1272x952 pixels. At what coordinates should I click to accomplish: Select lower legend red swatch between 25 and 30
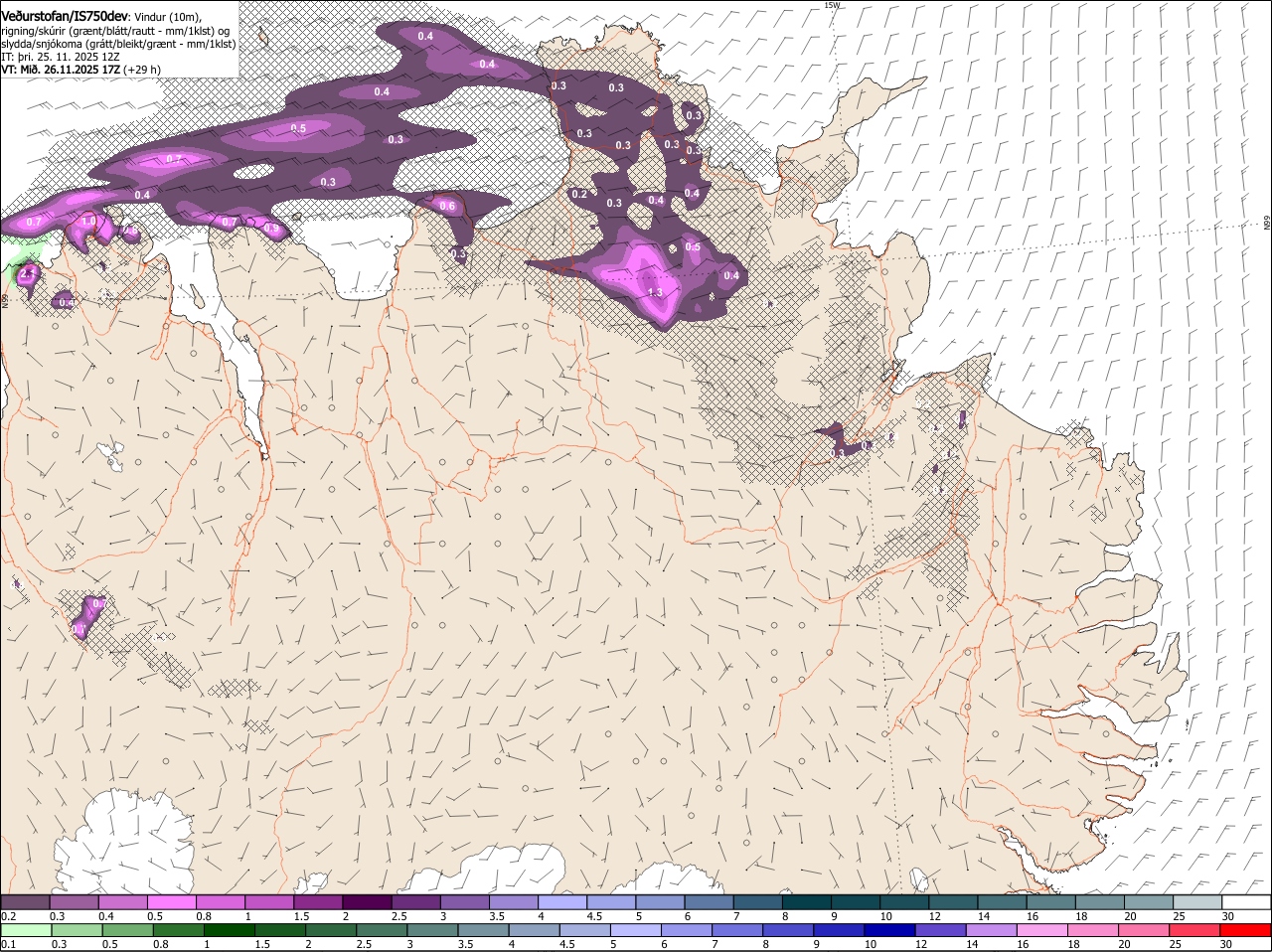tap(1196, 931)
